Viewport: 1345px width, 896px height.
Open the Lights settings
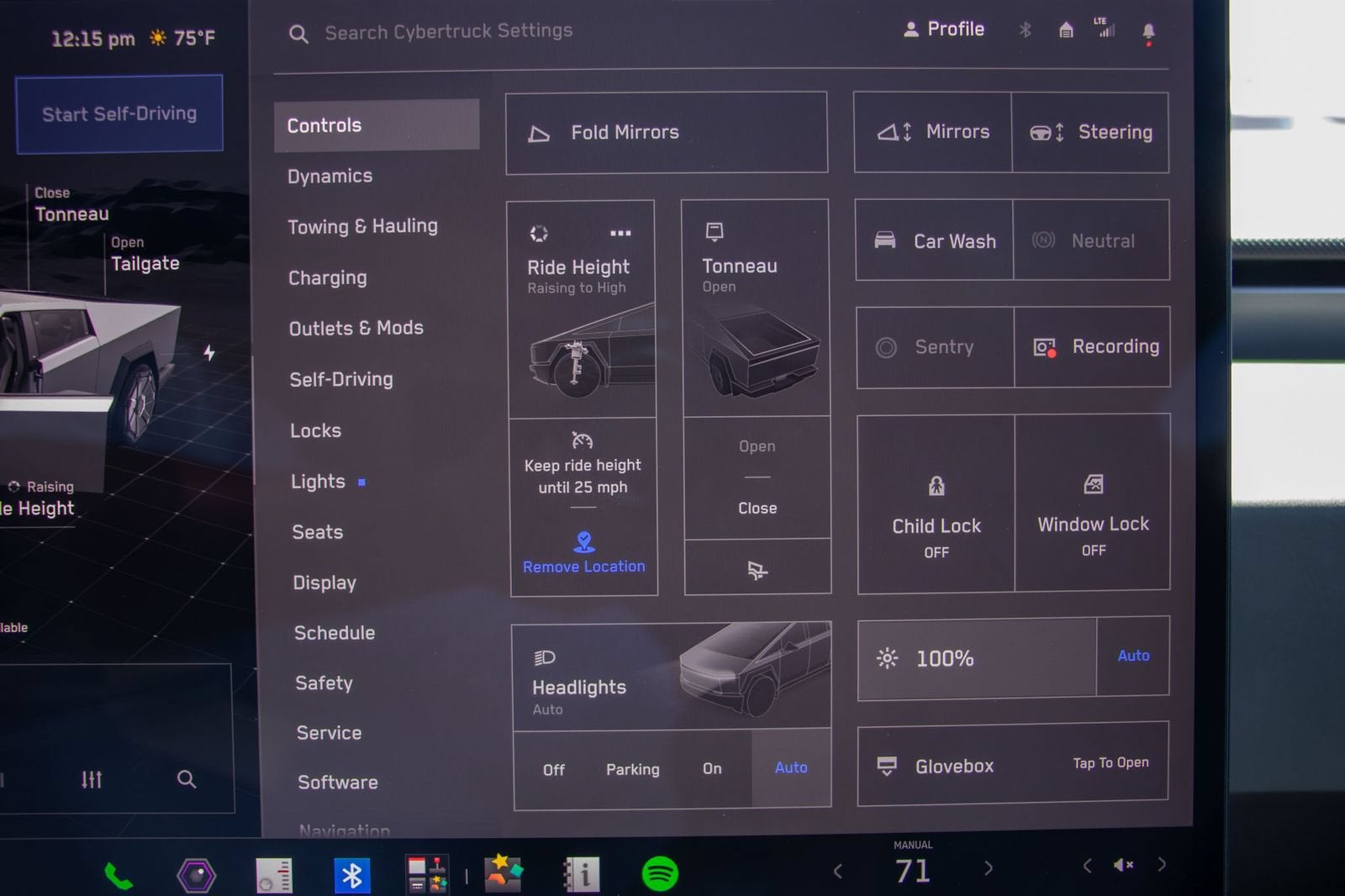(x=318, y=482)
